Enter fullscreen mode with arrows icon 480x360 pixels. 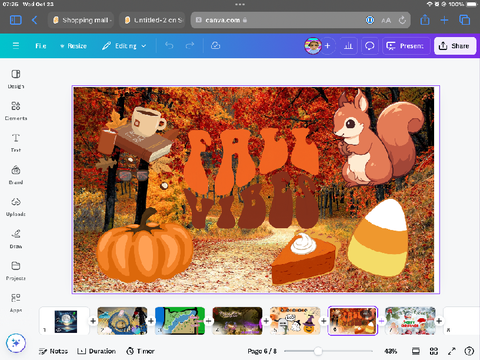[x=452, y=351]
